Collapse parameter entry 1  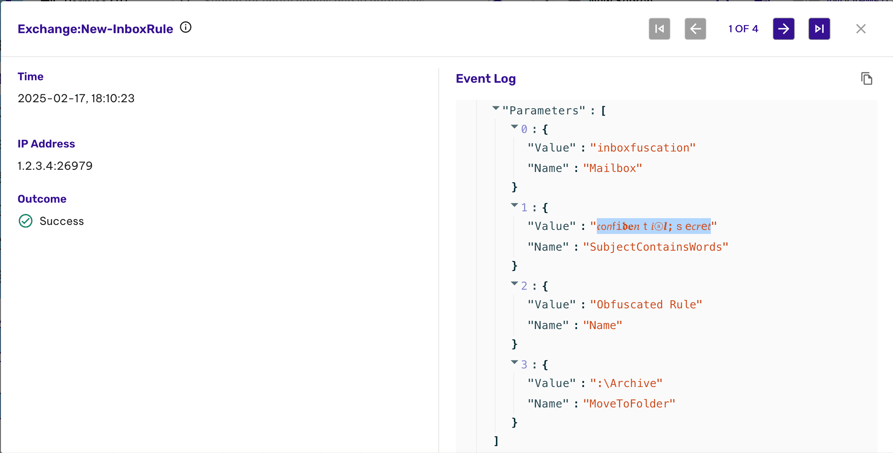point(515,205)
